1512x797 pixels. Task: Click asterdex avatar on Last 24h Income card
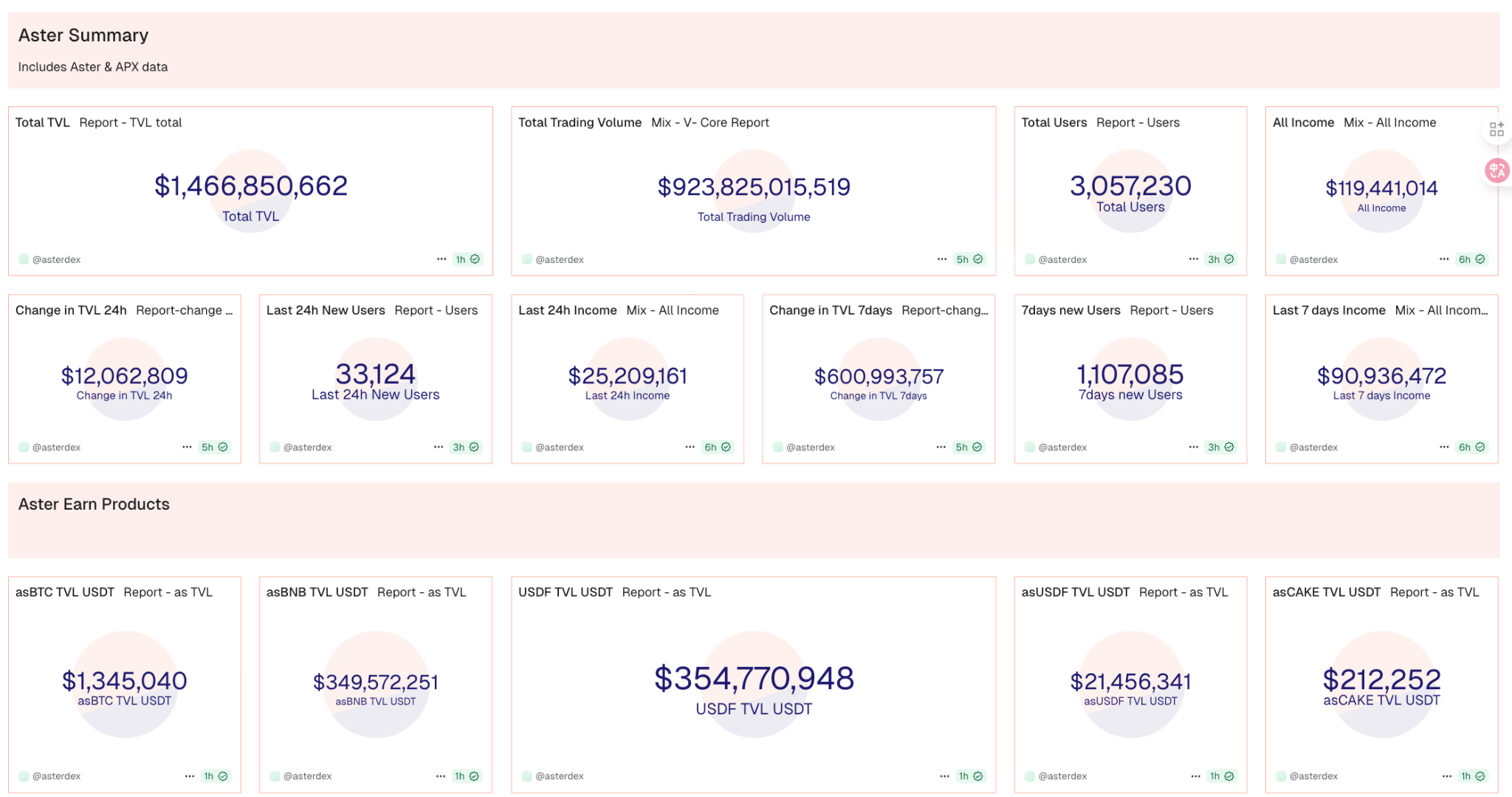coord(526,447)
